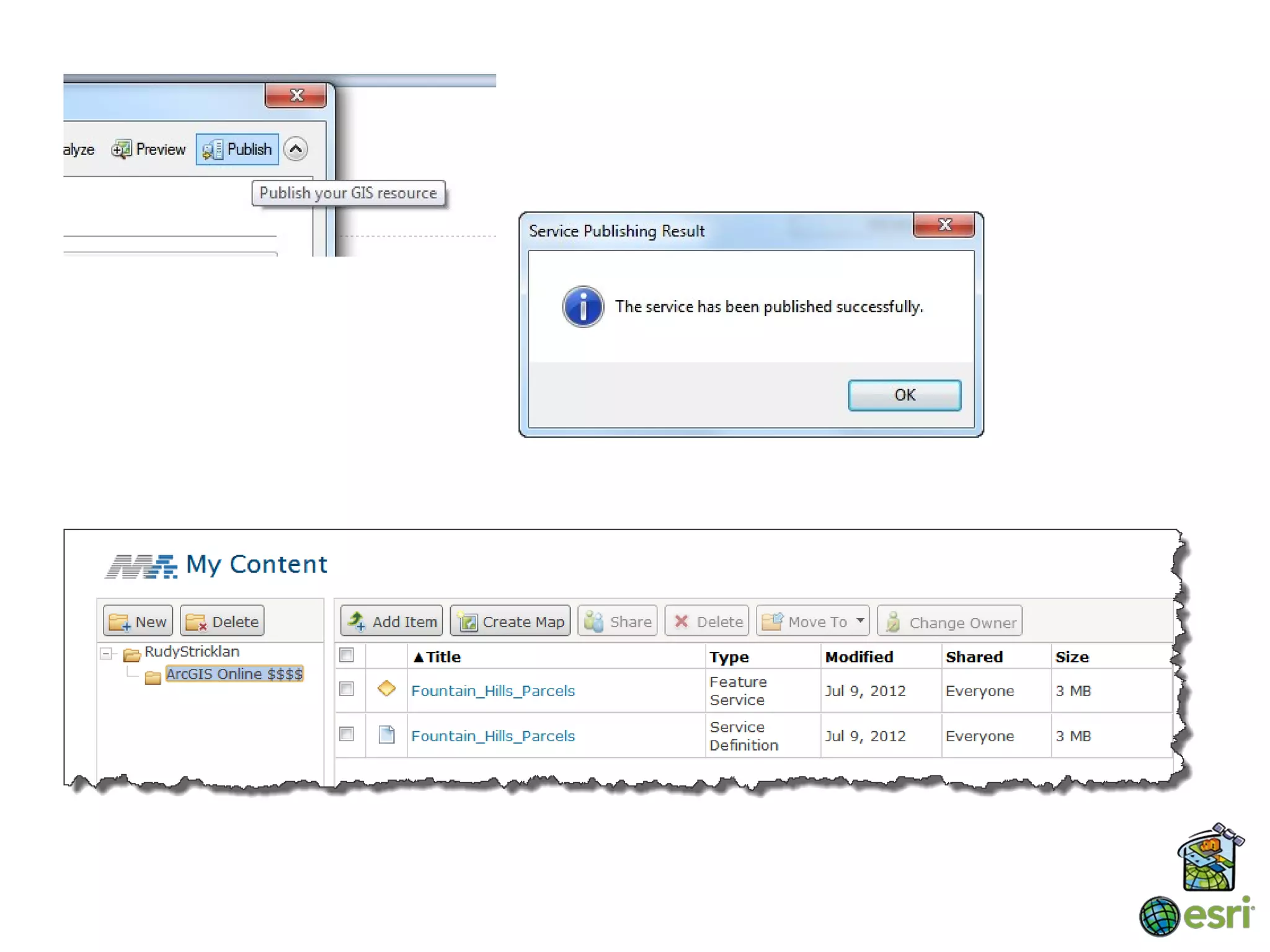The height and width of the screenshot is (952, 1270).
Task: Check the Feature Service row checkbox
Action: 347,689
